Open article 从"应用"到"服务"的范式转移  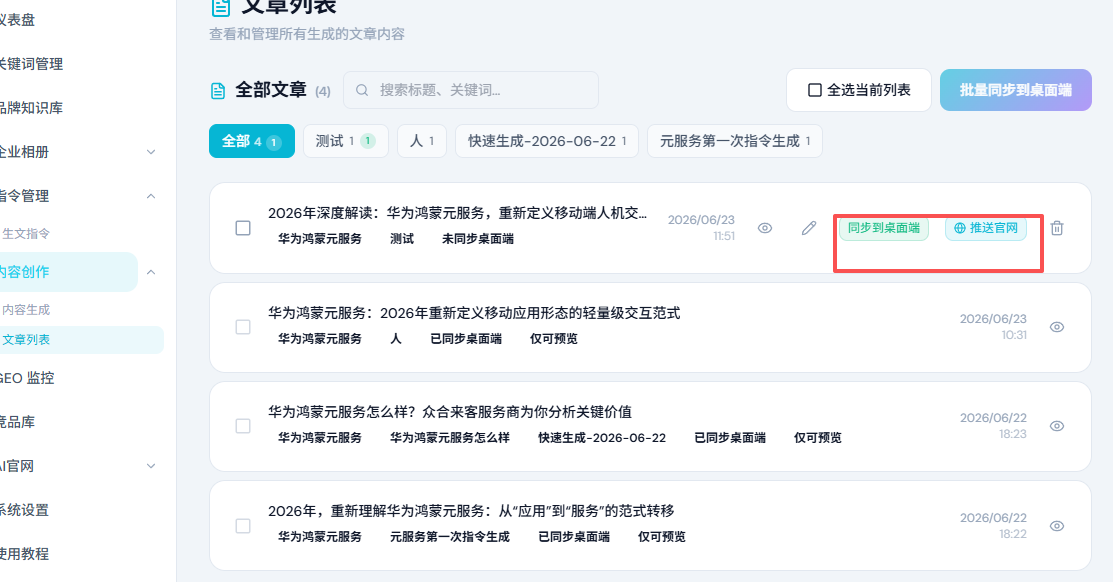coord(471,511)
